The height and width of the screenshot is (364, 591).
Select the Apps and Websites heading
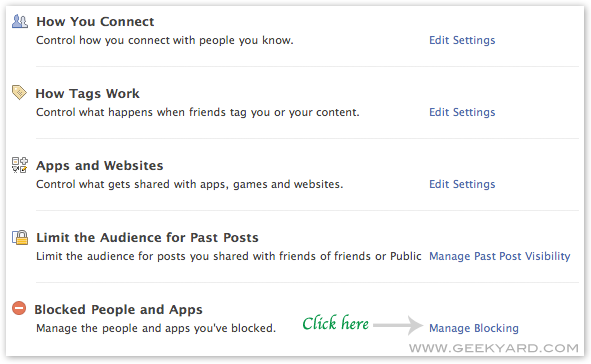pos(100,165)
